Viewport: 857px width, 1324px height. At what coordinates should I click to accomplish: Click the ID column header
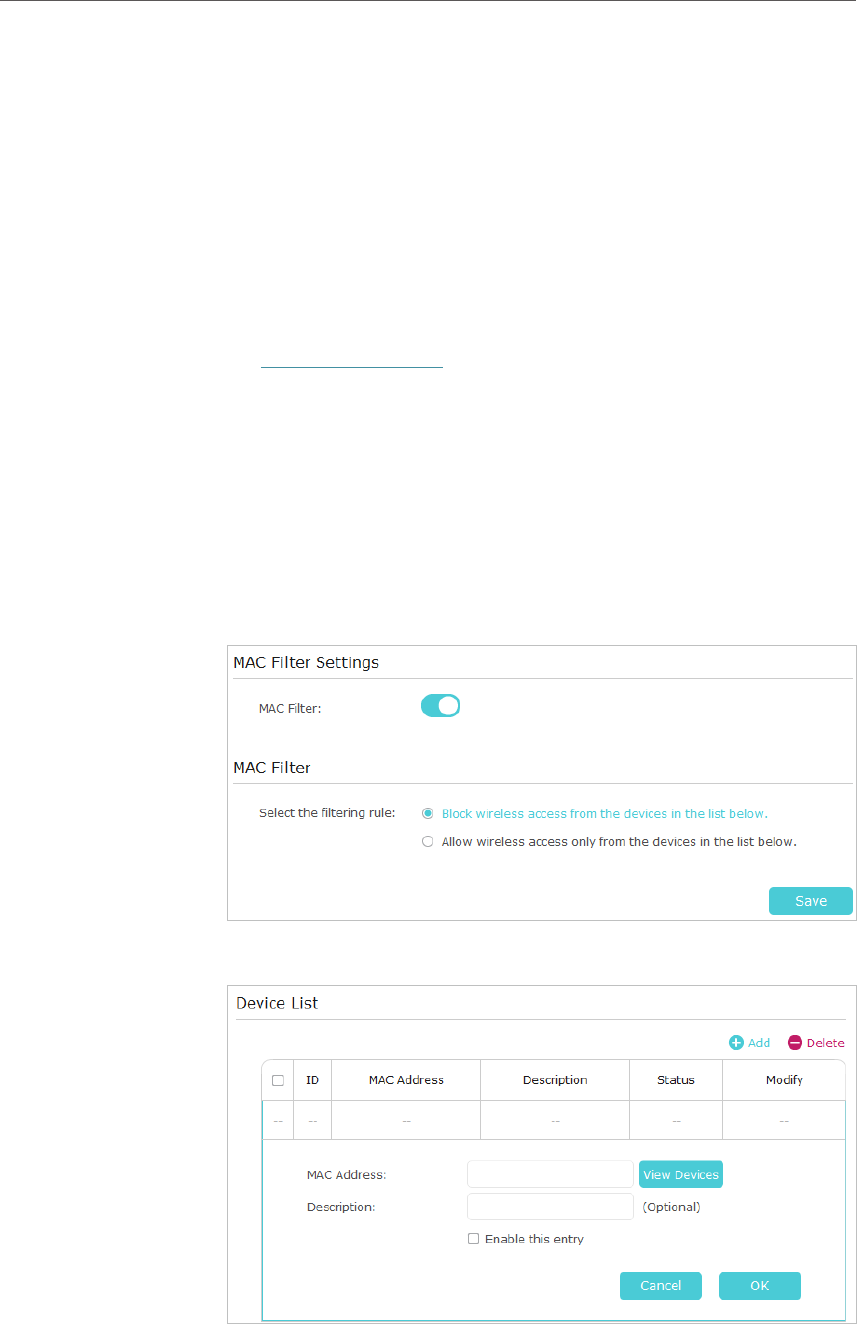click(x=313, y=1080)
